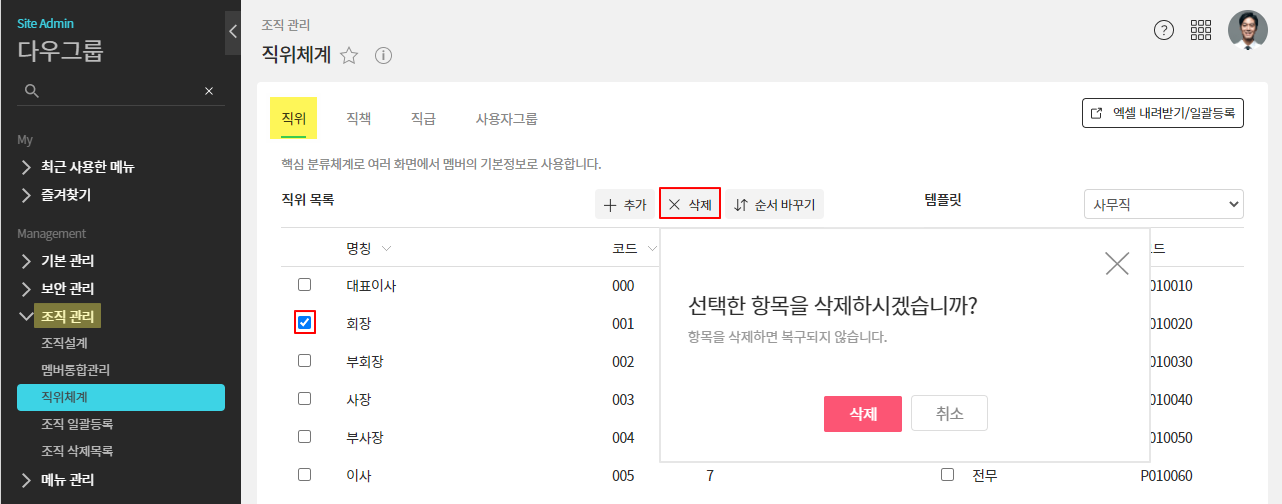Click the user profile avatar

pos(1247,30)
